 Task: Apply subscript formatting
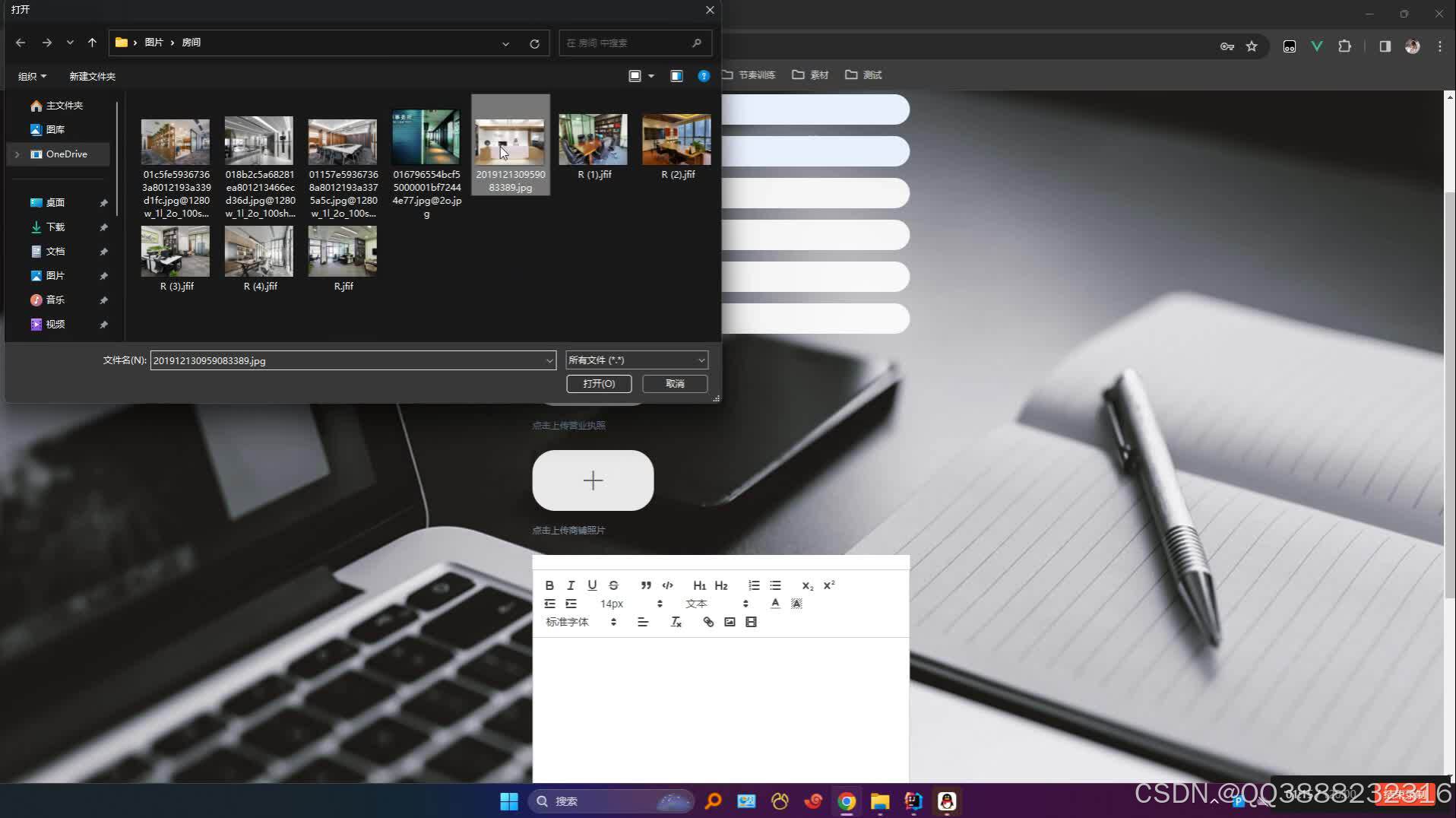point(807,585)
